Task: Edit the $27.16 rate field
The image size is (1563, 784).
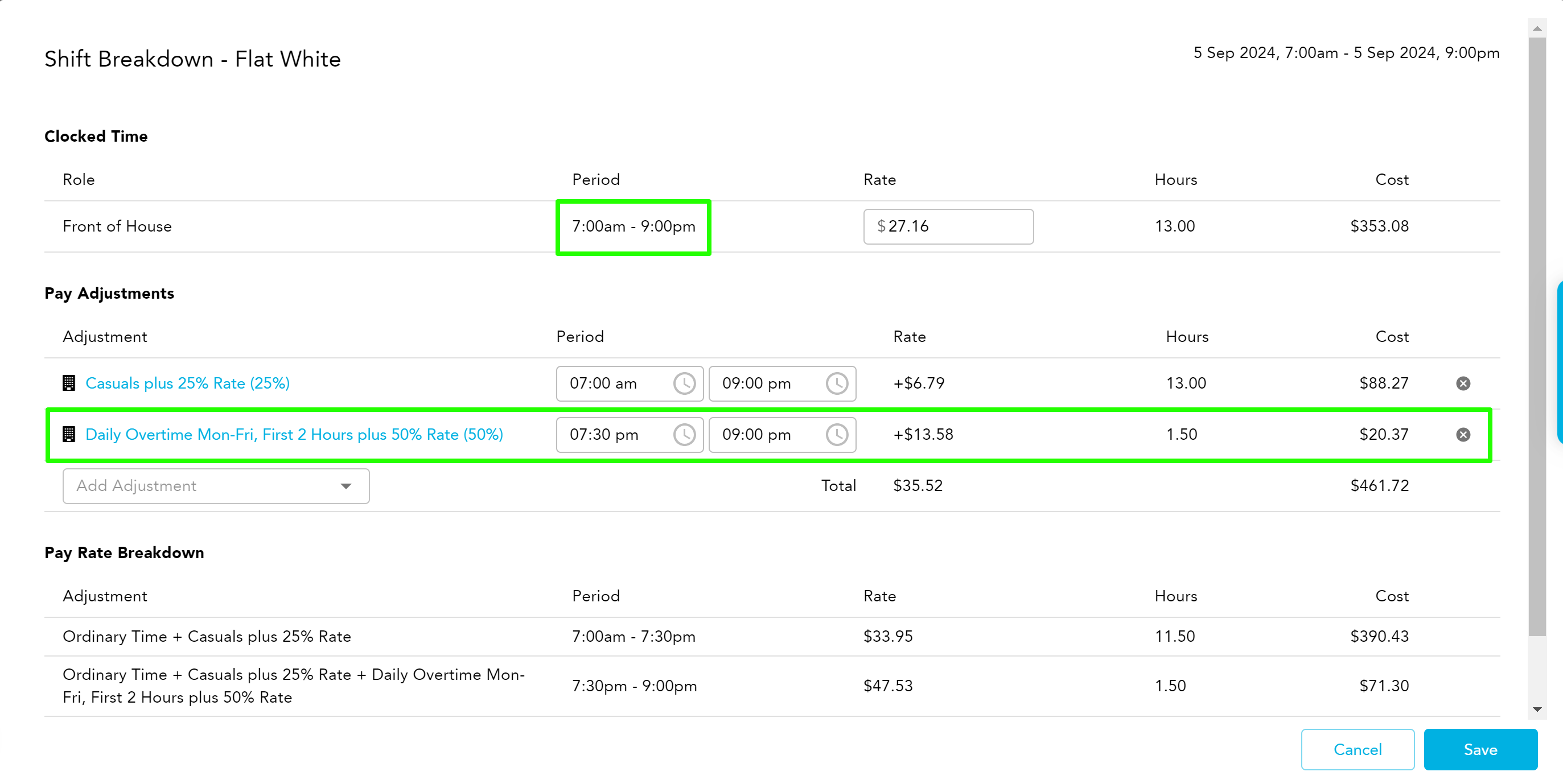Action: pyautogui.click(x=948, y=226)
